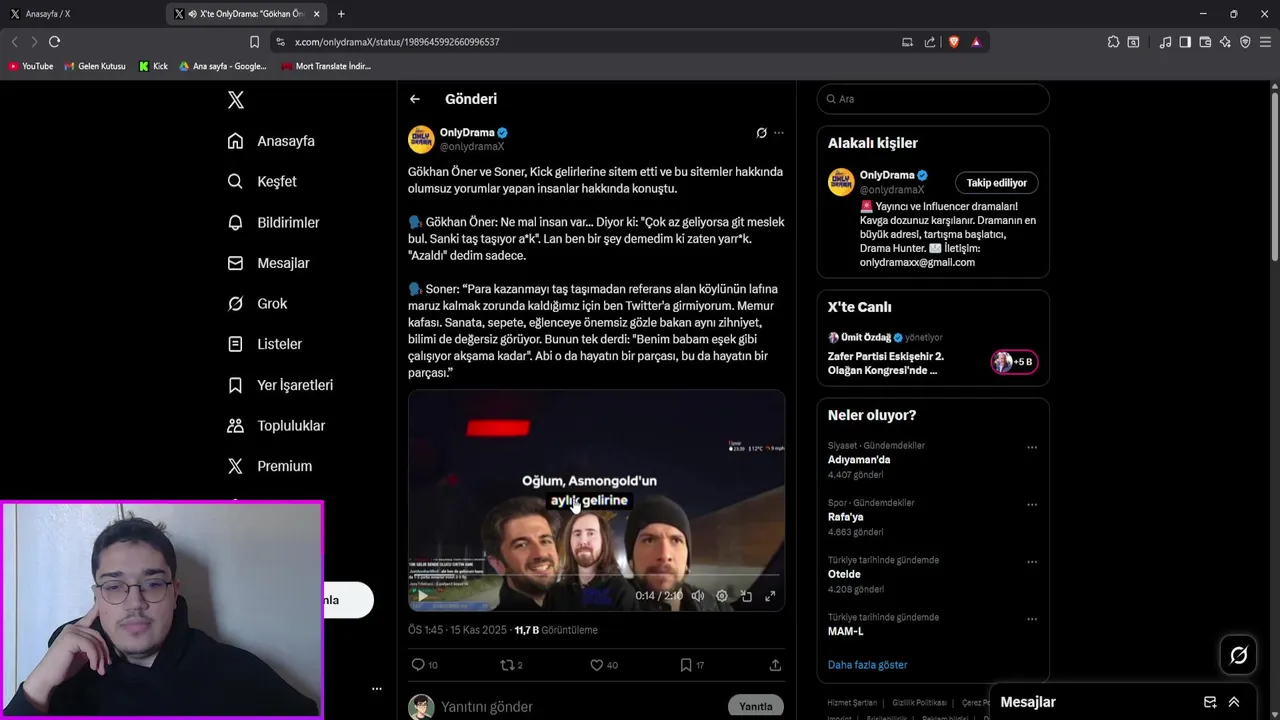
Task: Close the OnlyDrama browser tab
Action: (317, 14)
